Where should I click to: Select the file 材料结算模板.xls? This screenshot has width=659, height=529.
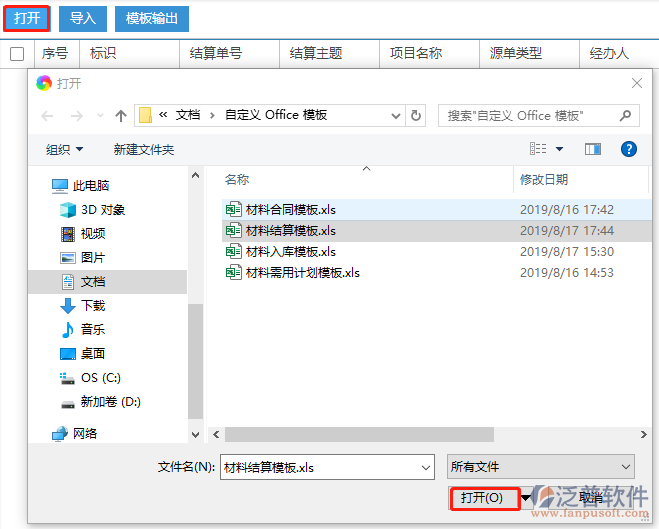437,231
